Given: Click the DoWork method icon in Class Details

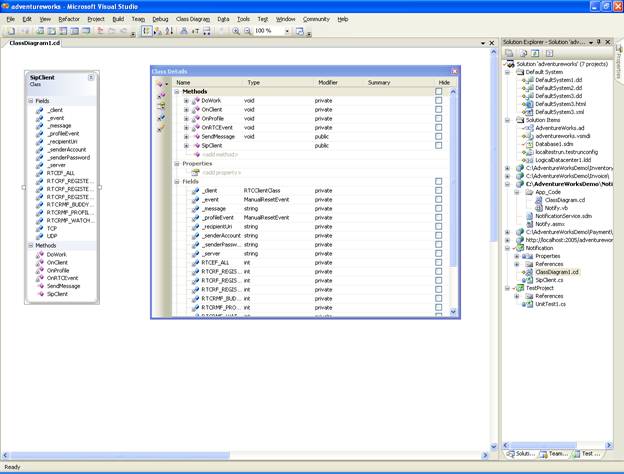Looking at the screenshot, I should 195,101.
